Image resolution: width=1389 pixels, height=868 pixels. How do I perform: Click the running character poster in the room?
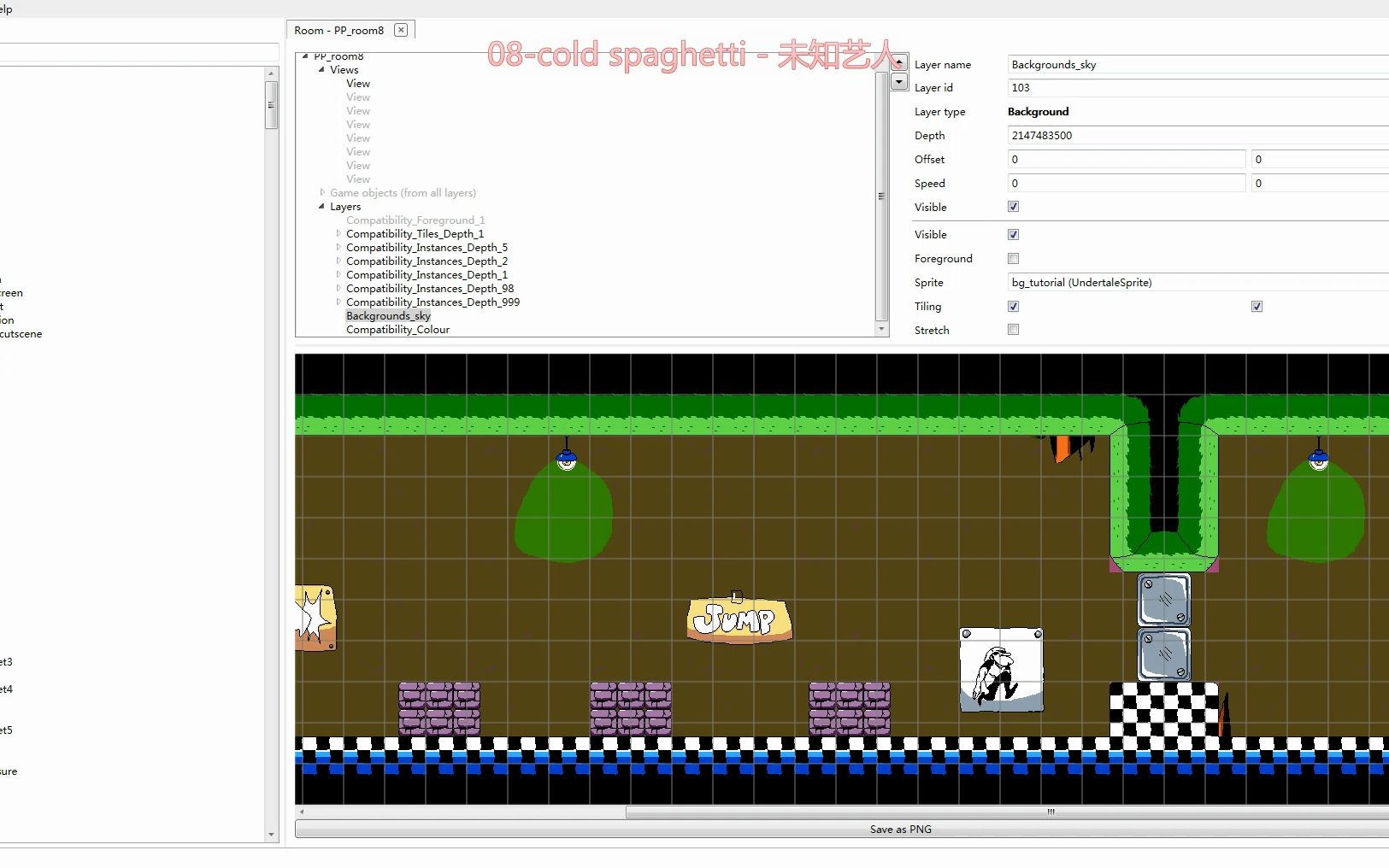point(1001,671)
